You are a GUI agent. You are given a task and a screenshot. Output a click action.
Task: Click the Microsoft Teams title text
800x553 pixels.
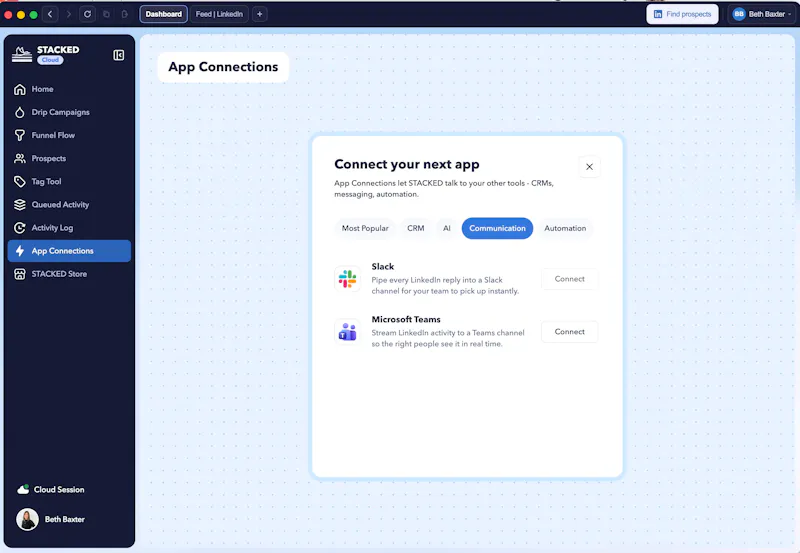(x=406, y=319)
